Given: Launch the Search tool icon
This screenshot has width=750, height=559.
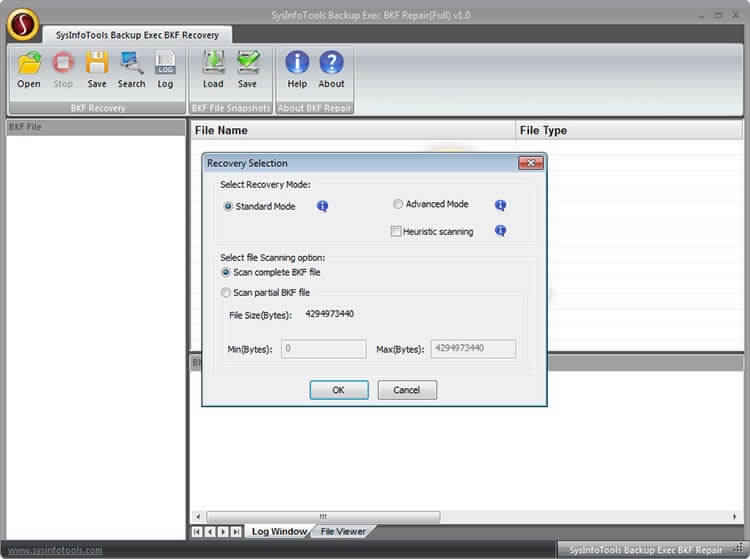Looking at the screenshot, I should click(131, 69).
